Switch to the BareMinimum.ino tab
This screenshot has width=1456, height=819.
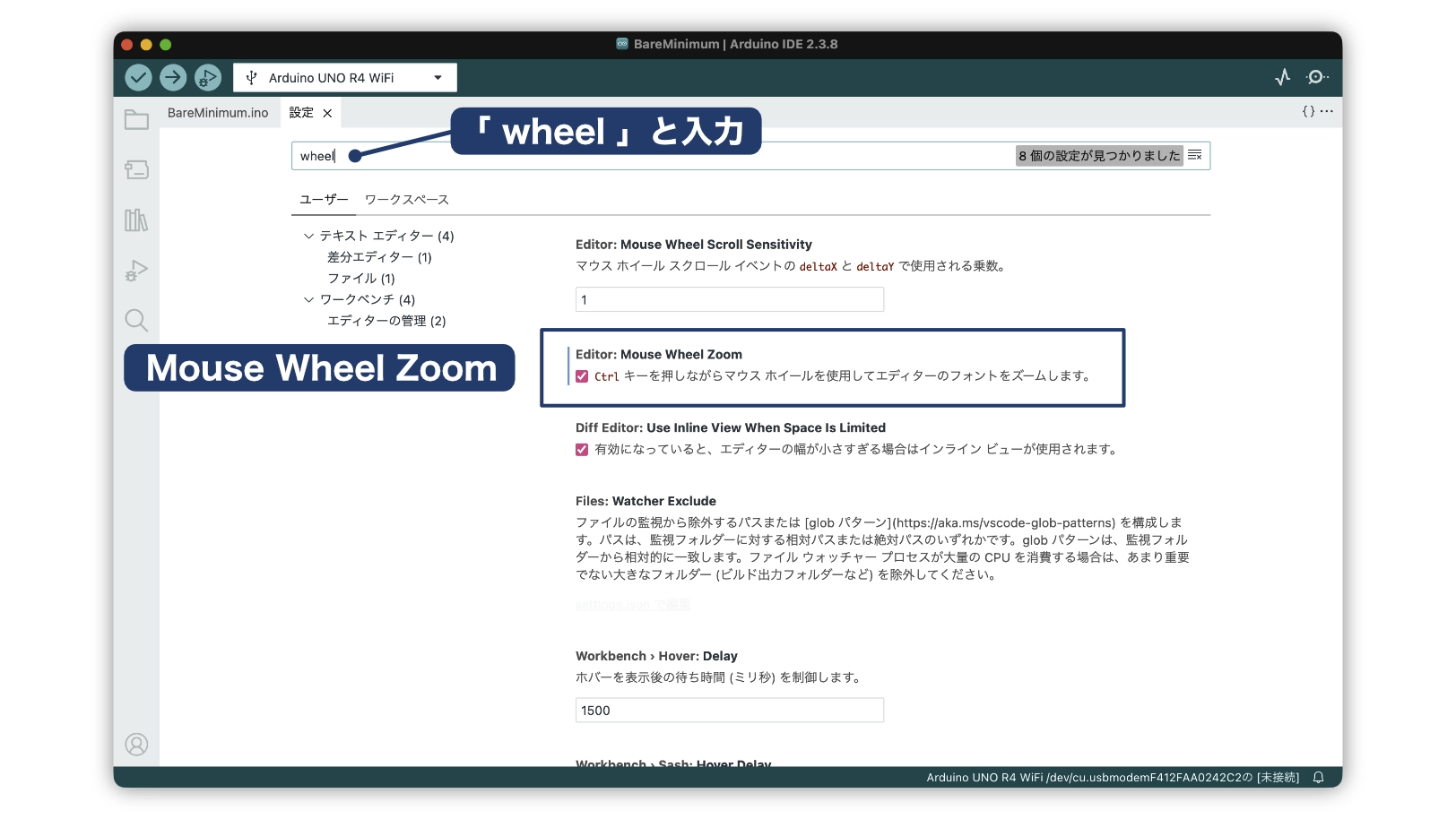point(218,113)
